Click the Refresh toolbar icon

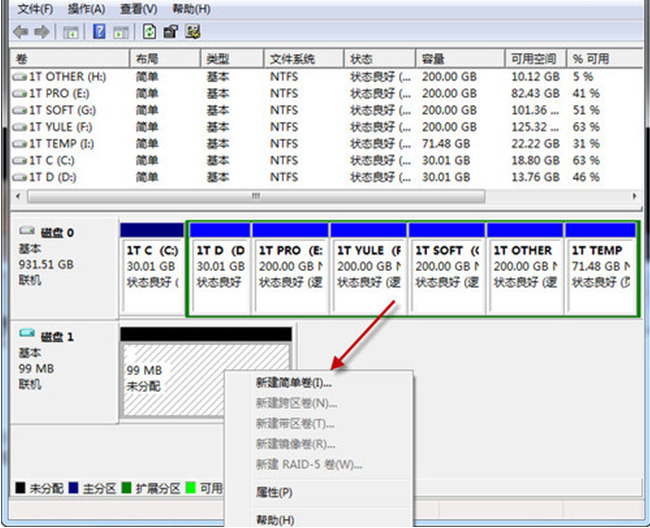coord(150,32)
